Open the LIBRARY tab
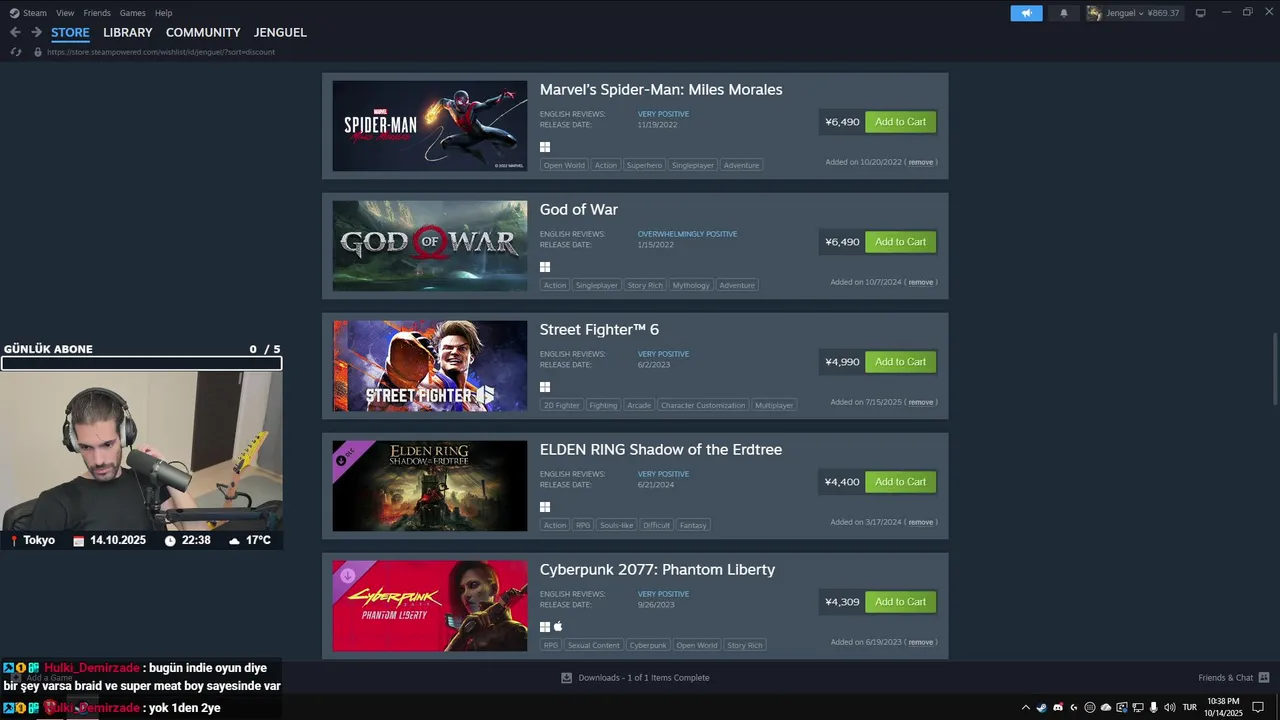The width and height of the screenshot is (1280, 720). (128, 32)
